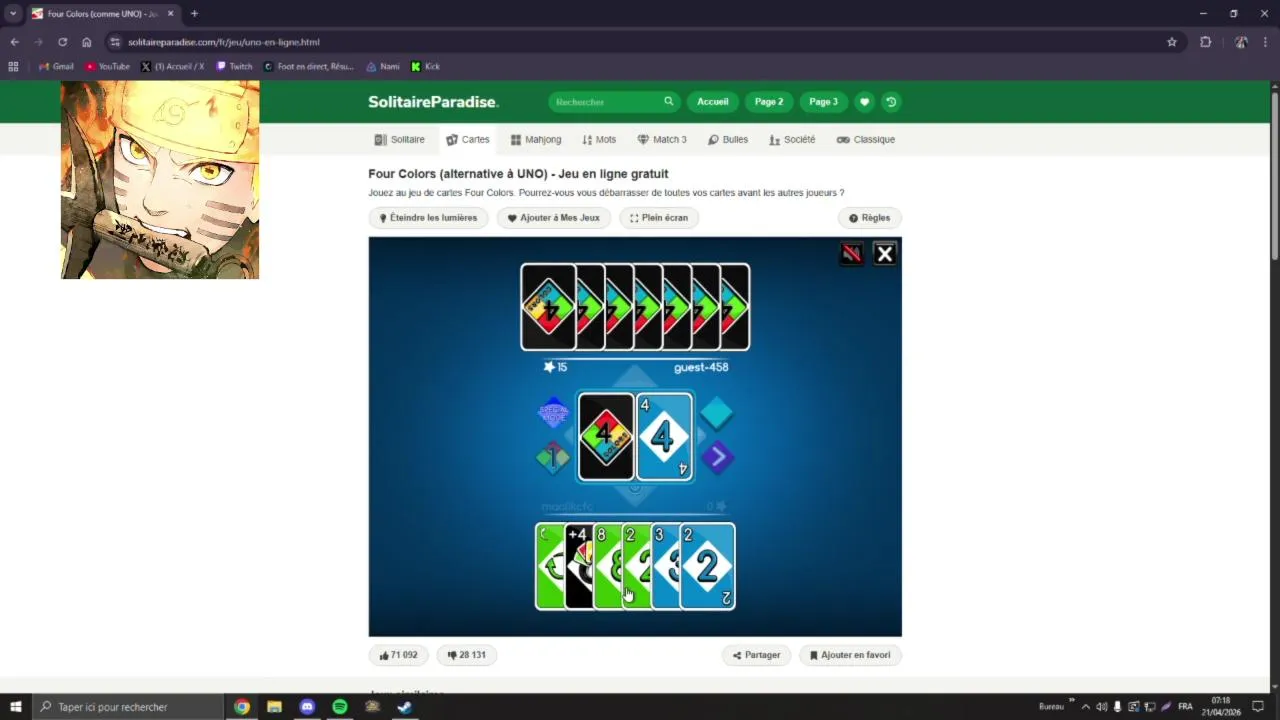The width and height of the screenshot is (1280, 720).
Task: Click the cyan diamond color indicator
Action: 716,412
